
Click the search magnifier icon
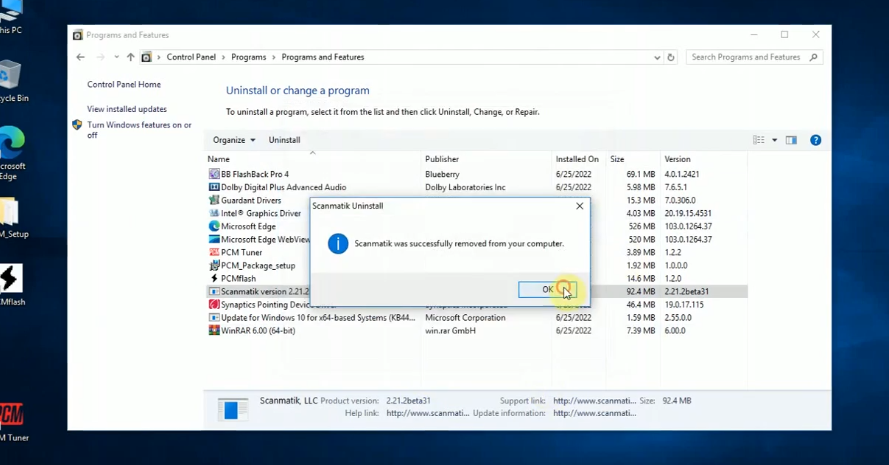[x=814, y=57]
